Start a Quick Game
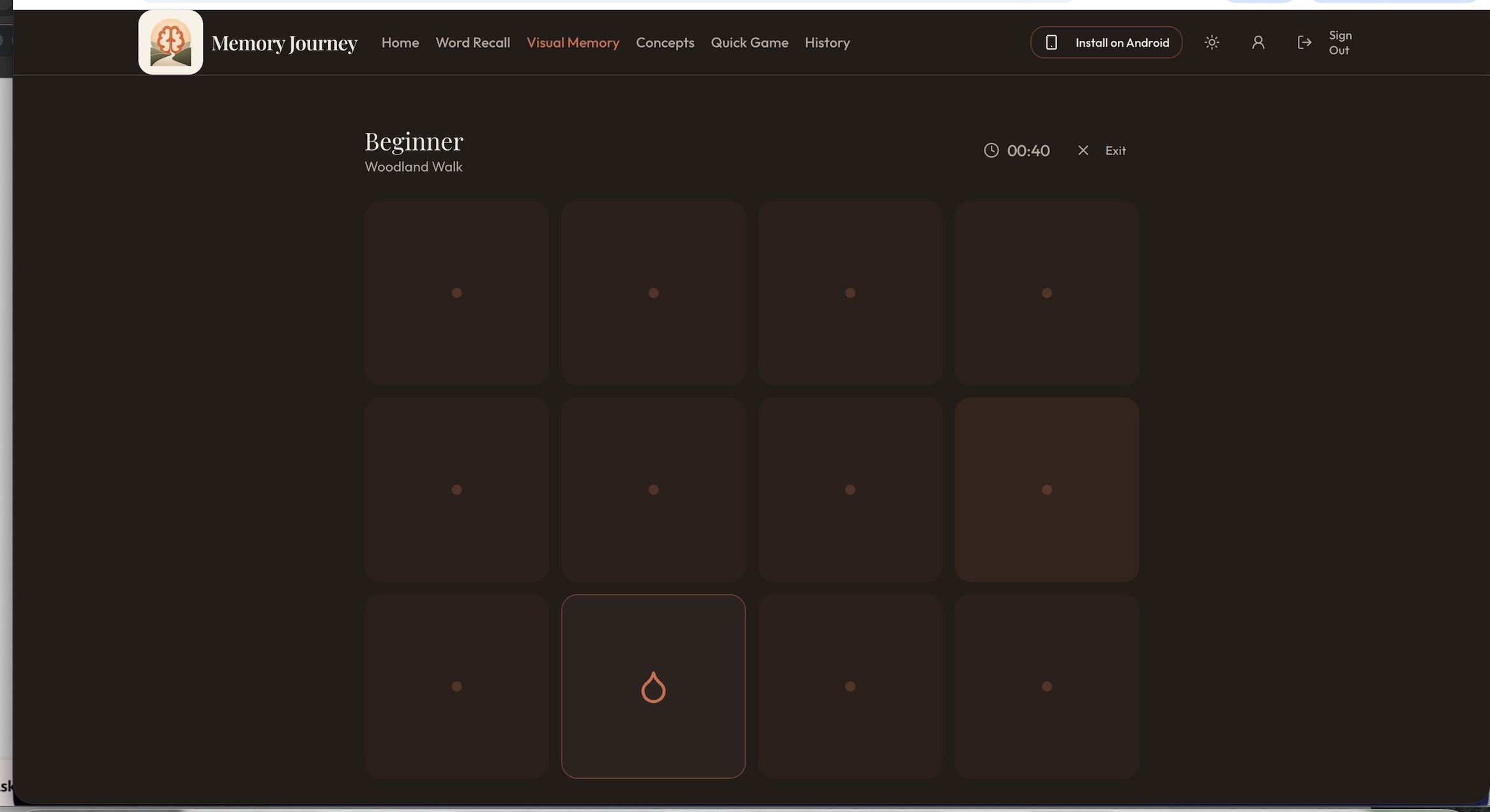The width and height of the screenshot is (1490, 812). coord(749,43)
